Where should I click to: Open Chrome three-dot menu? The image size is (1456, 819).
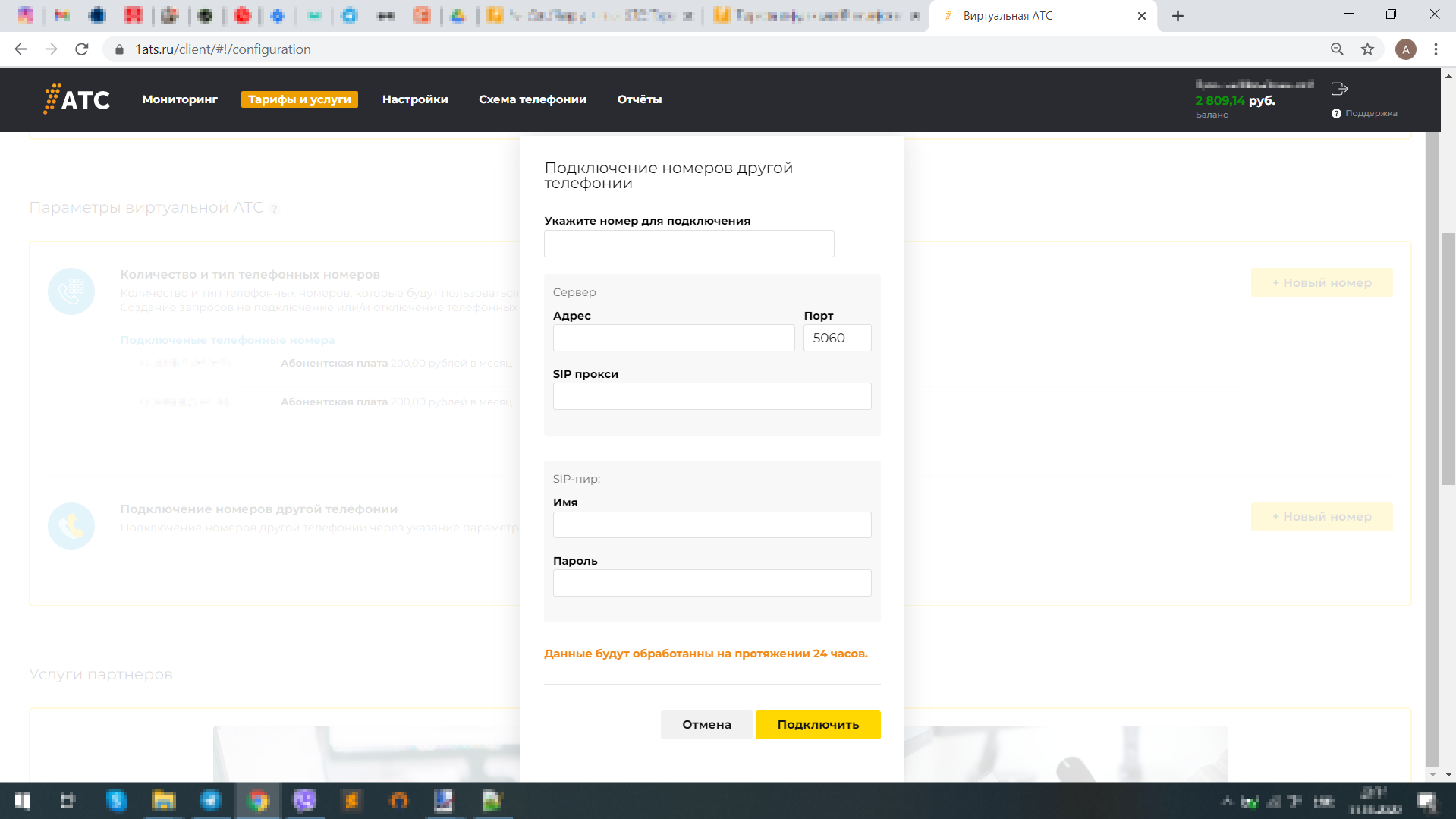point(1436,49)
